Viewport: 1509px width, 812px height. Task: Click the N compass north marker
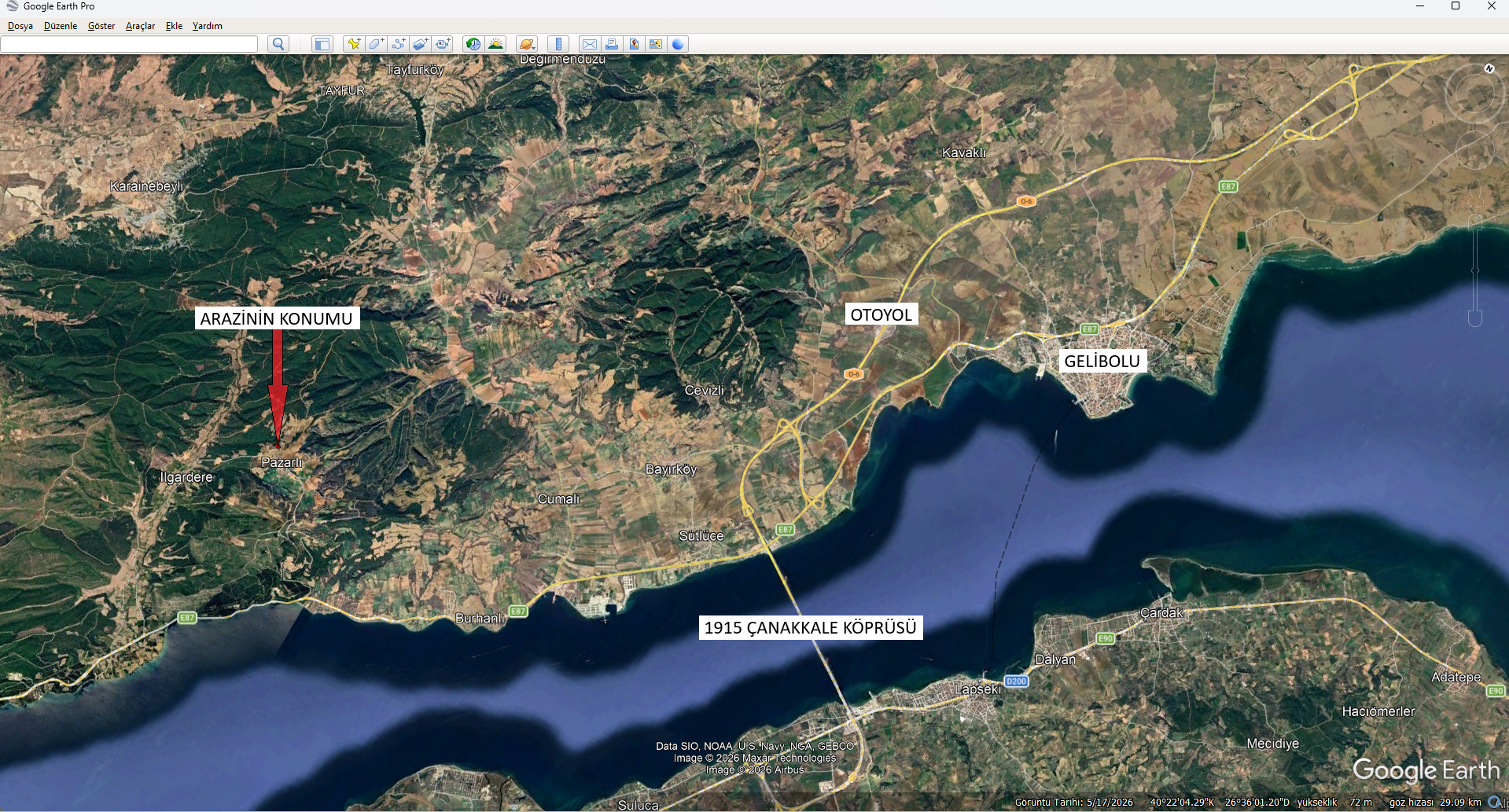pos(1489,69)
